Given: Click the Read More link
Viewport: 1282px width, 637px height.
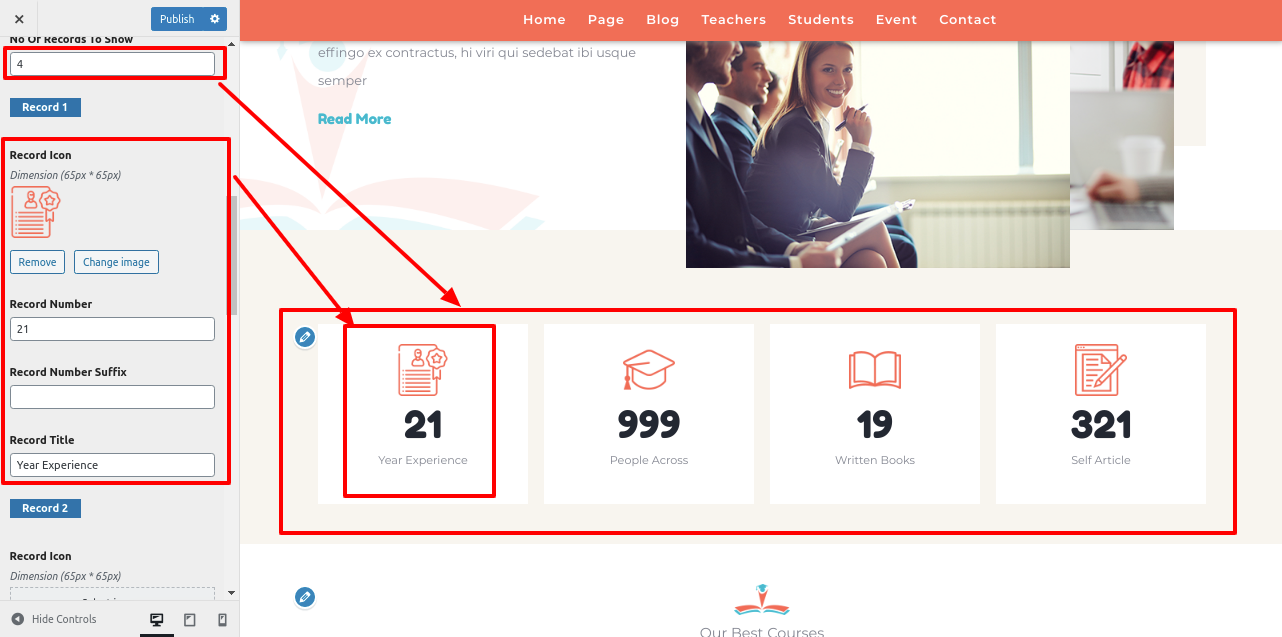Looking at the screenshot, I should tap(354, 119).
